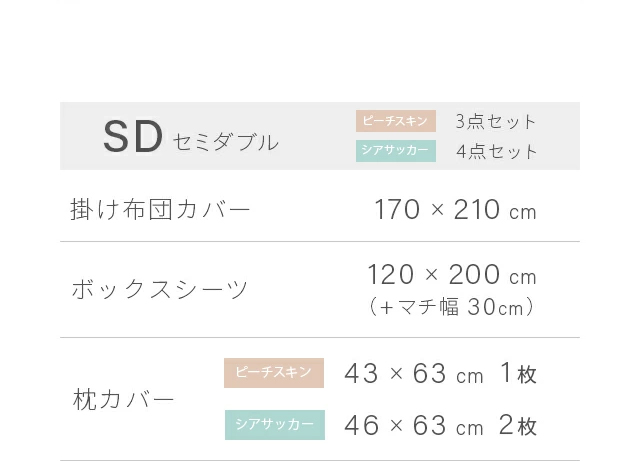Click the 4点セット text
This screenshot has width=640, height=461.
pyautogui.click(x=497, y=152)
